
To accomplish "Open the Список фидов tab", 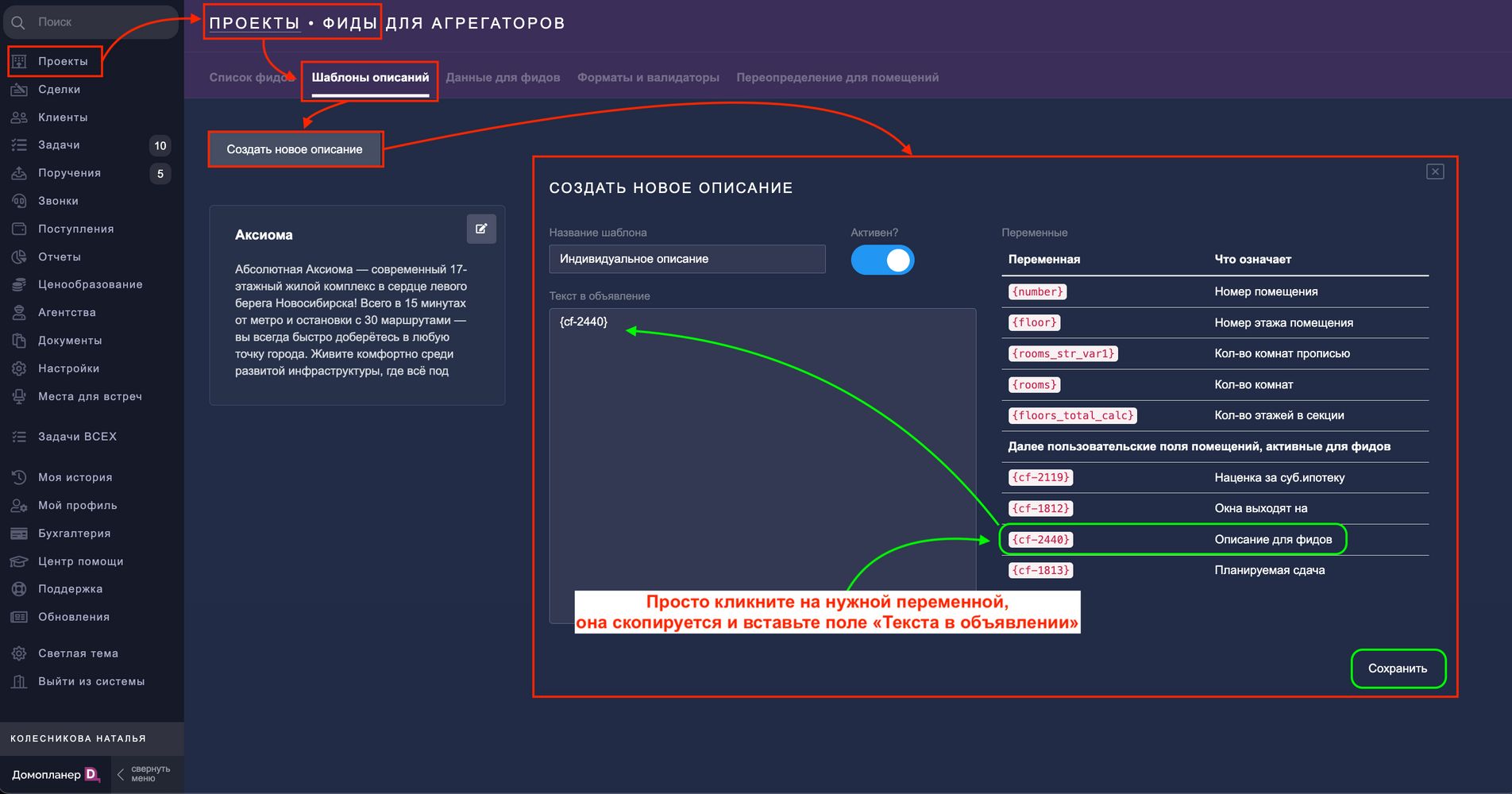I will tap(252, 77).
